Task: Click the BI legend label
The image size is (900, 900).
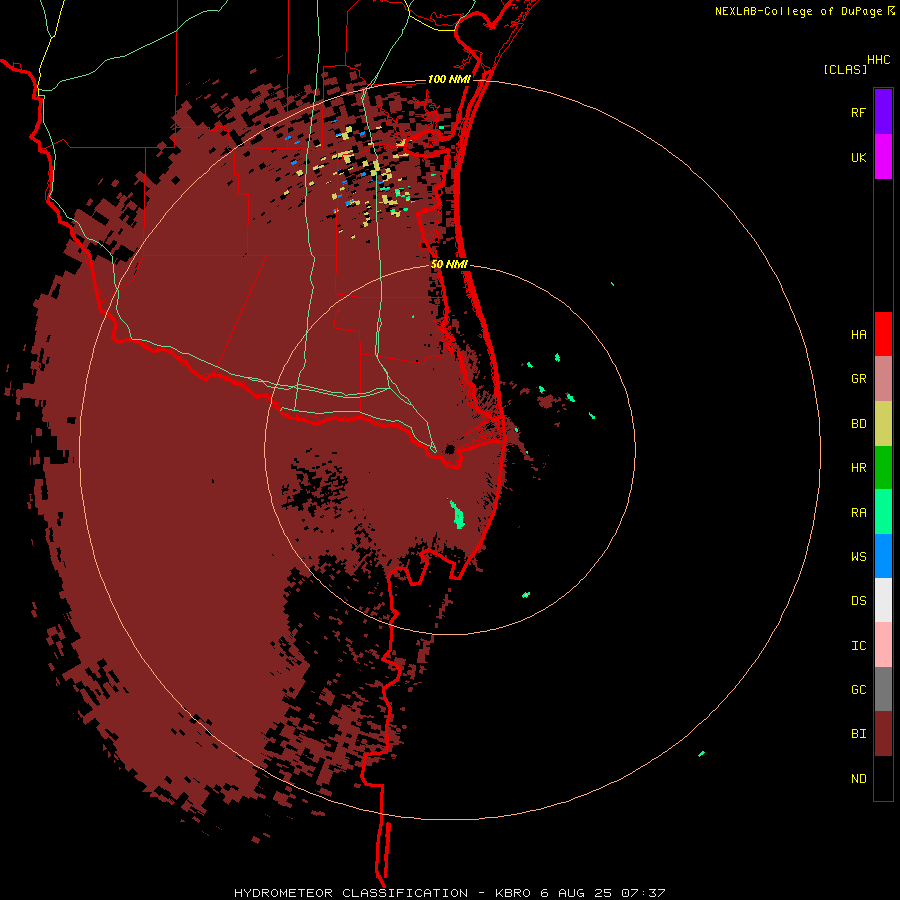Action: coord(858,734)
